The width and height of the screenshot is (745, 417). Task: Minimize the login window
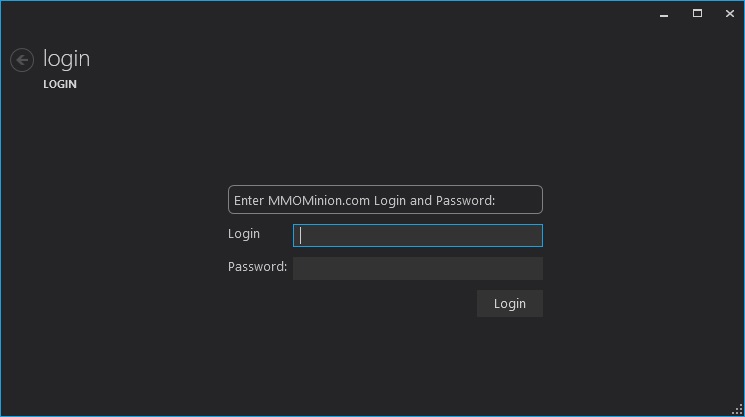point(664,14)
